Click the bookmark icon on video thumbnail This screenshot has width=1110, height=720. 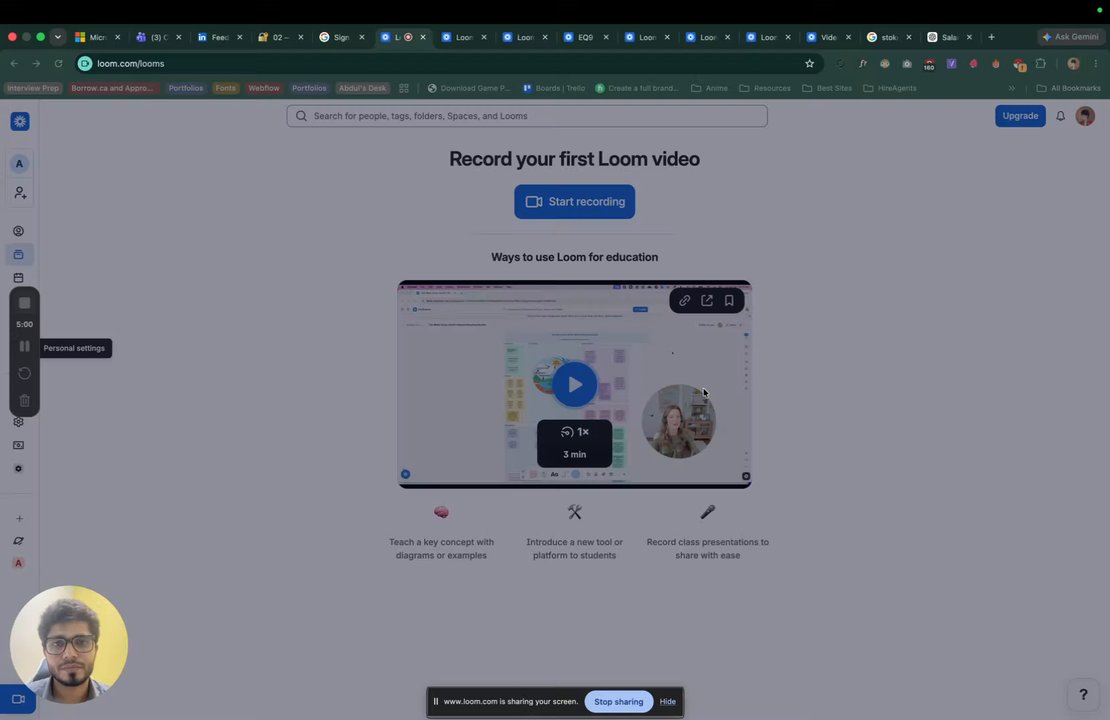[x=728, y=300]
